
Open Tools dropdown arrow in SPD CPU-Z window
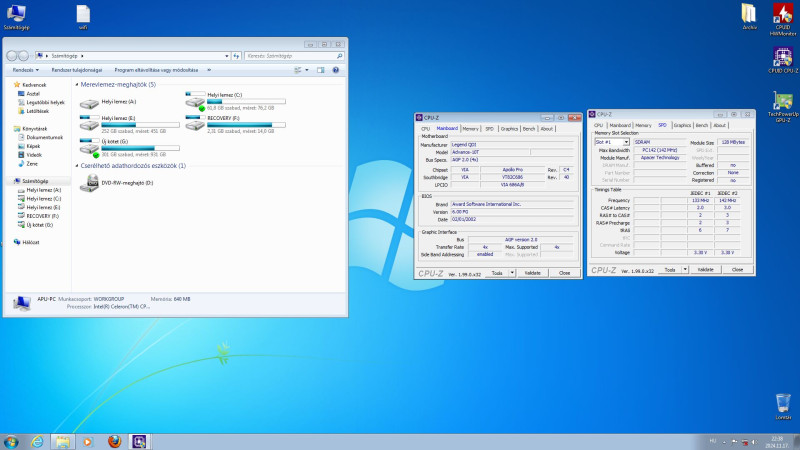(685, 269)
